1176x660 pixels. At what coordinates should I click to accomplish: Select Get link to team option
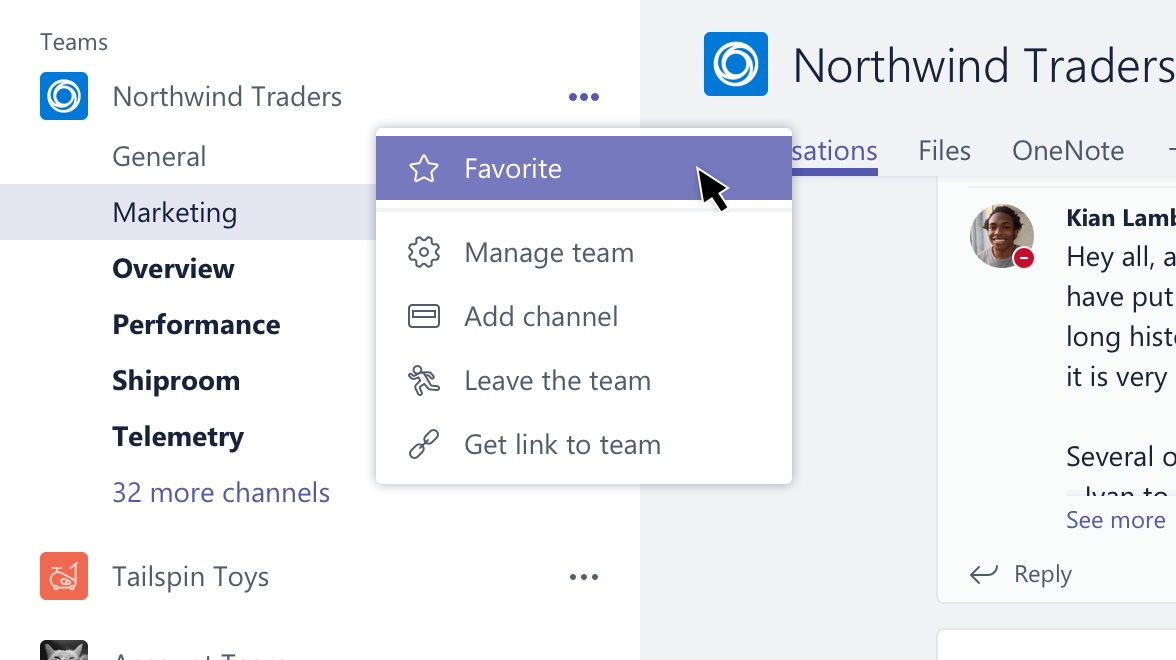pyautogui.click(x=584, y=444)
